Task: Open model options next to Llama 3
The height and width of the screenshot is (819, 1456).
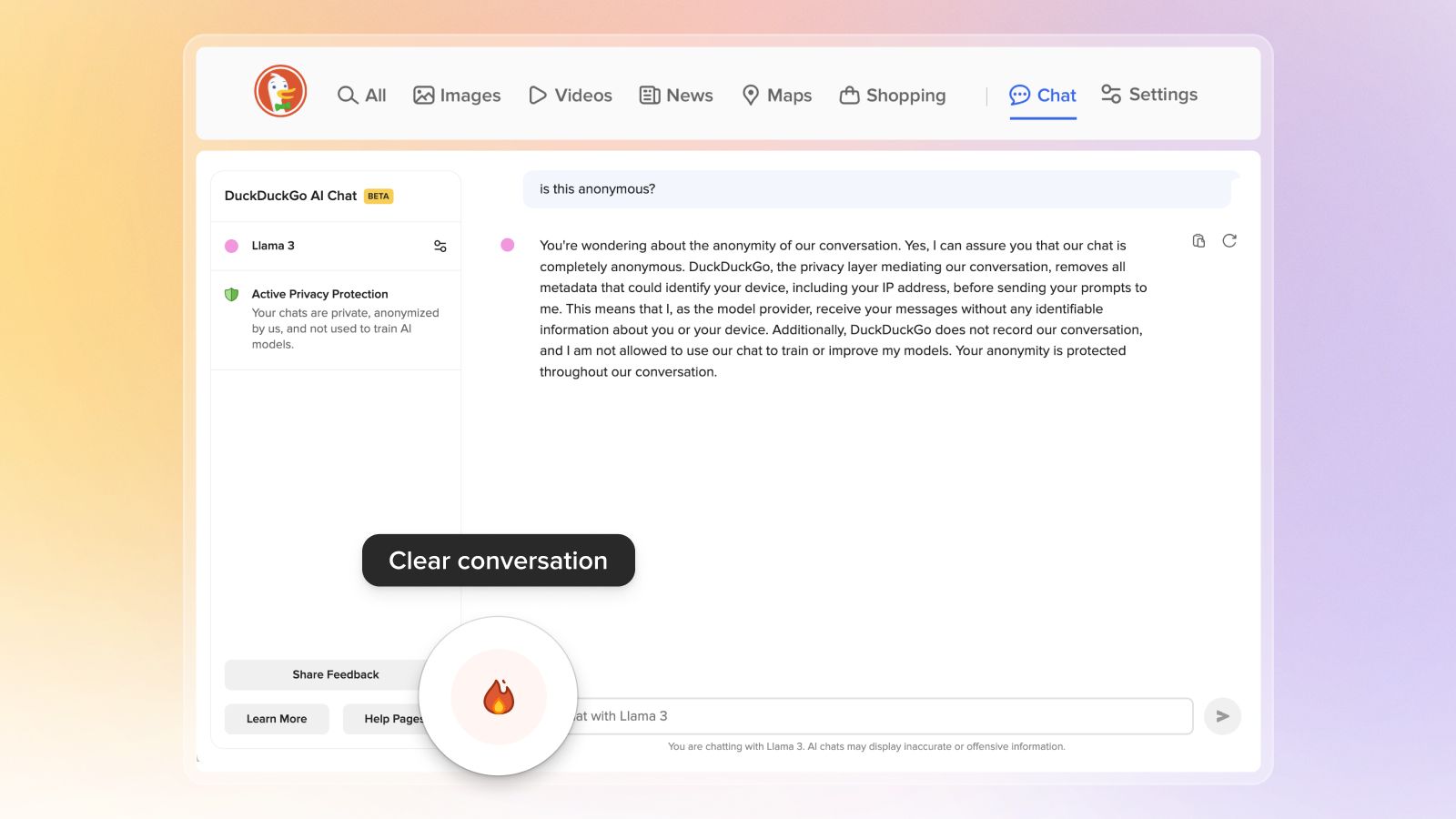Action: [x=440, y=245]
